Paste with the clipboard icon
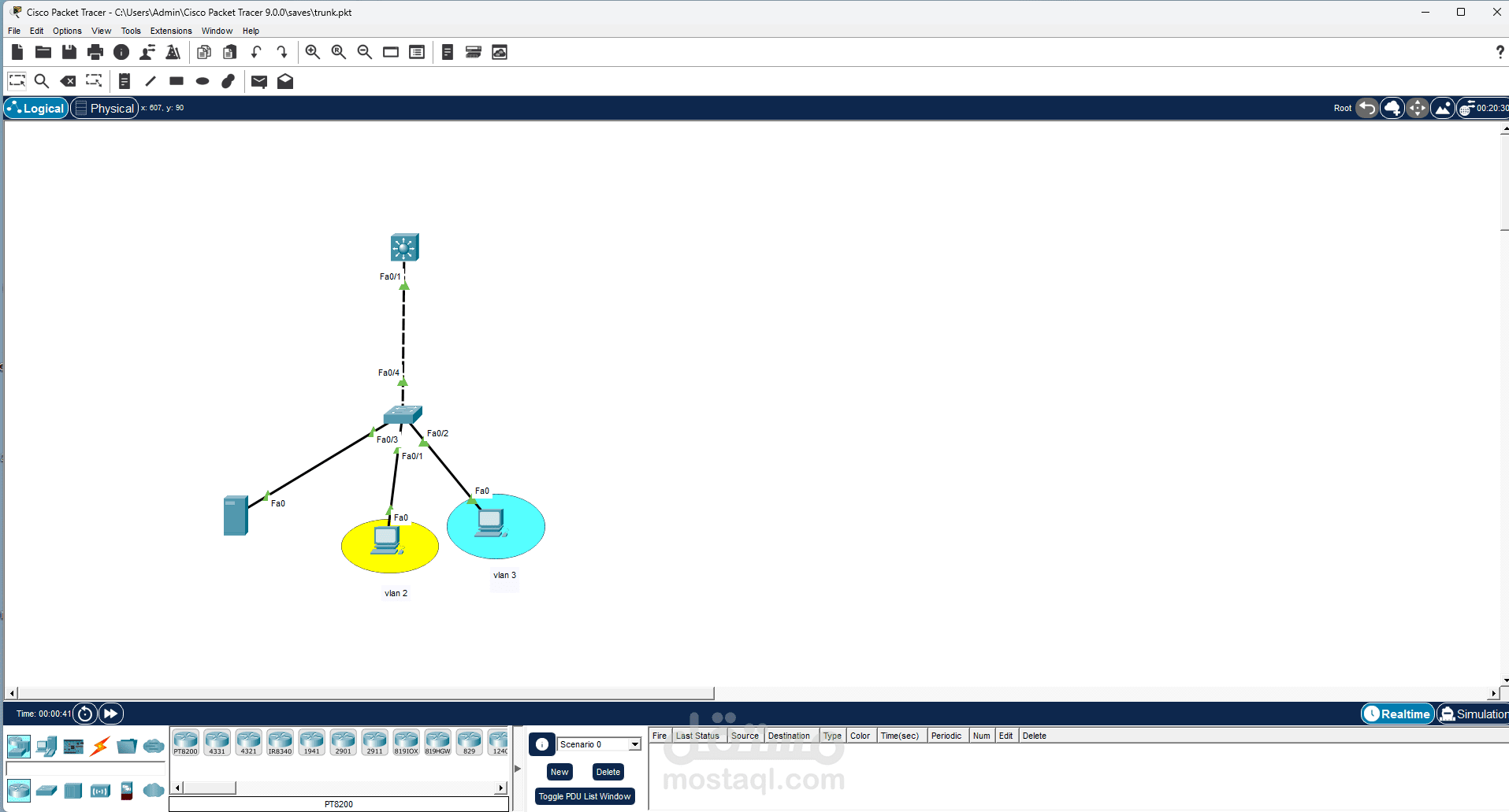Image resolution: width=1509 pixels, height=812 pixels. click(230, 52)
